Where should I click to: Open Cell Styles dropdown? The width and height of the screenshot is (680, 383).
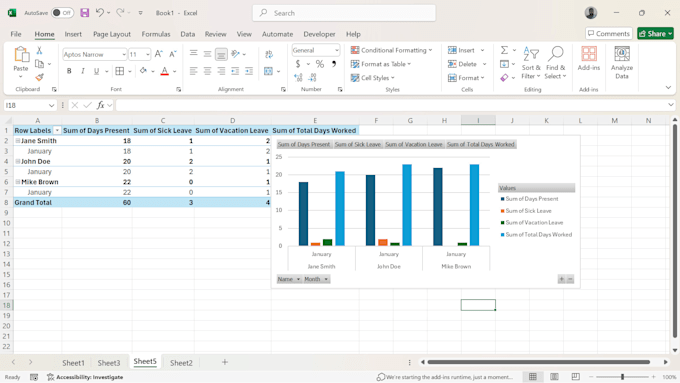(x=373, y=78)
